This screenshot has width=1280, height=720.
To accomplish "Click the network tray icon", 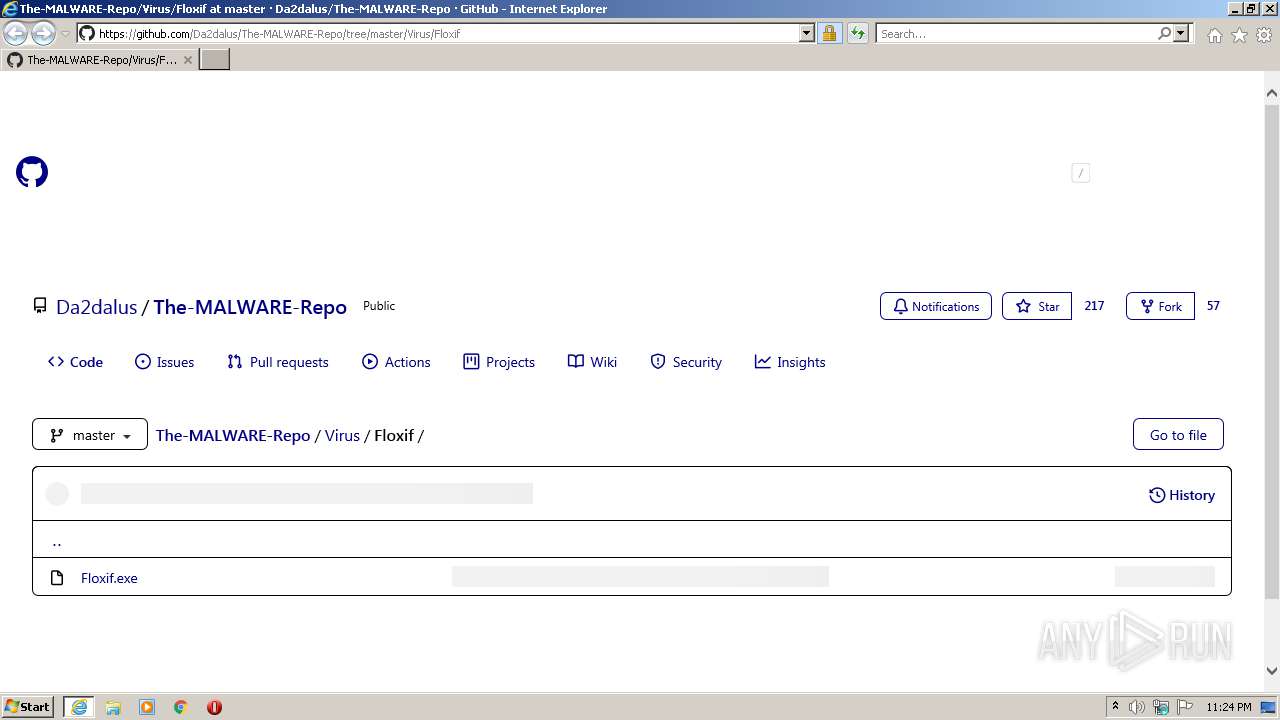I will (1161, 707).
